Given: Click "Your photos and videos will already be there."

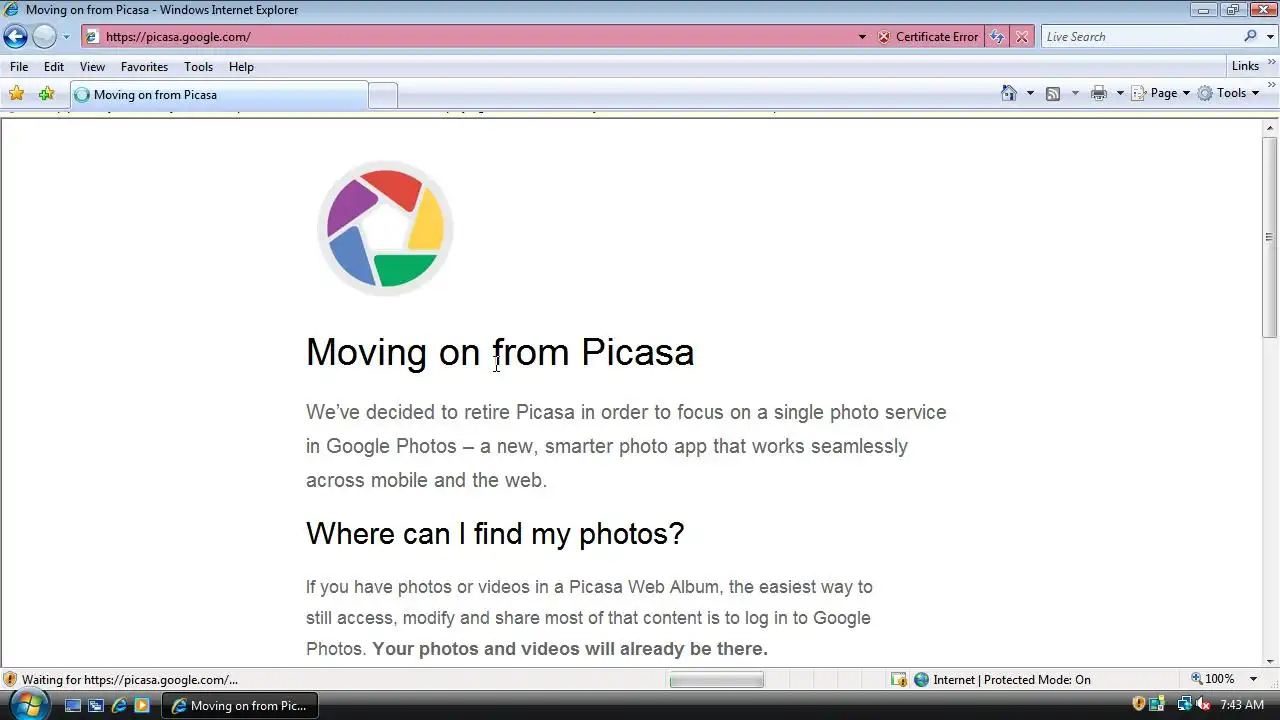Looking at the screenshot, I should click(570, 649).
